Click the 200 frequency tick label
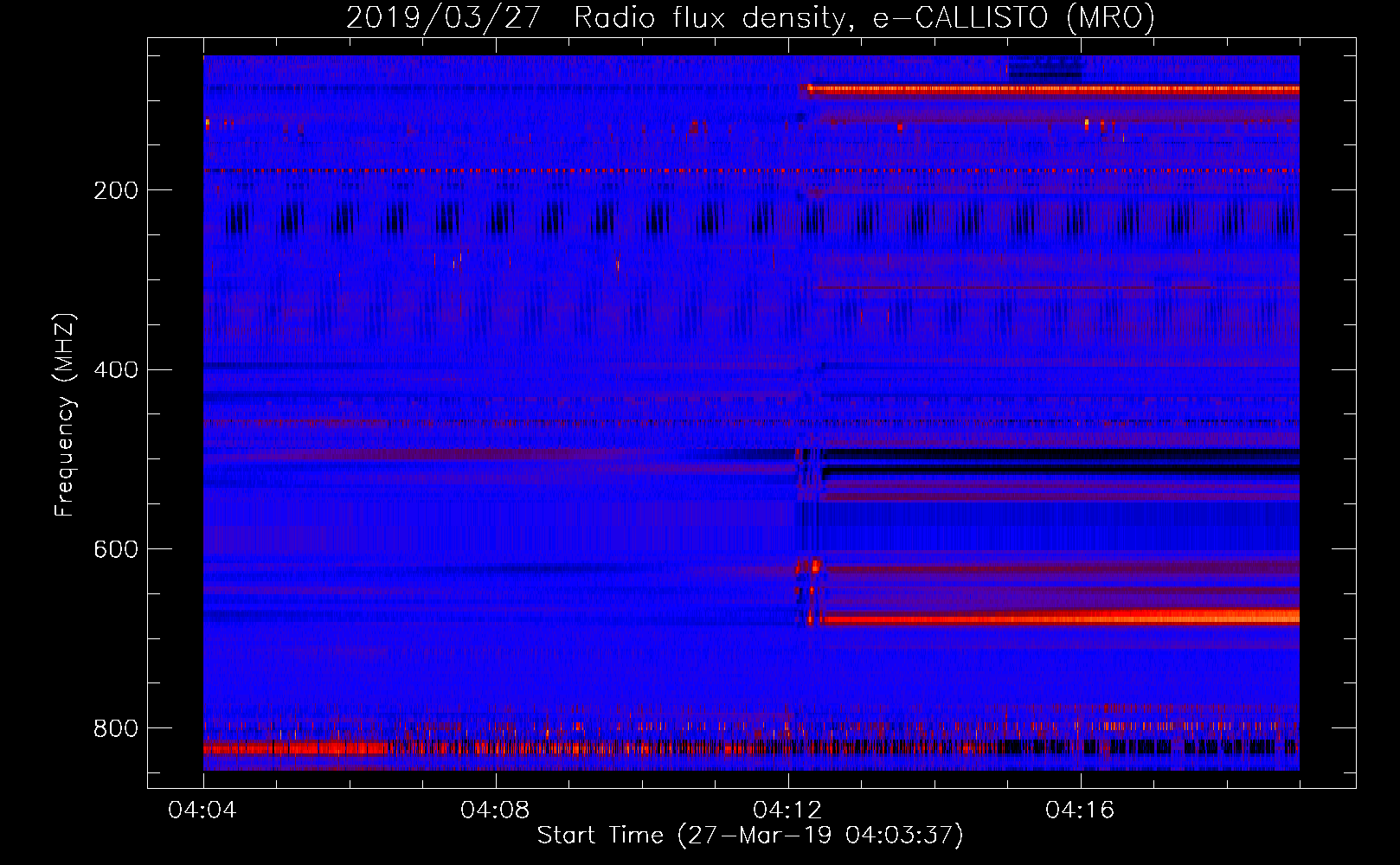Viewport: 1400px width, 865px height. (116, 190)
